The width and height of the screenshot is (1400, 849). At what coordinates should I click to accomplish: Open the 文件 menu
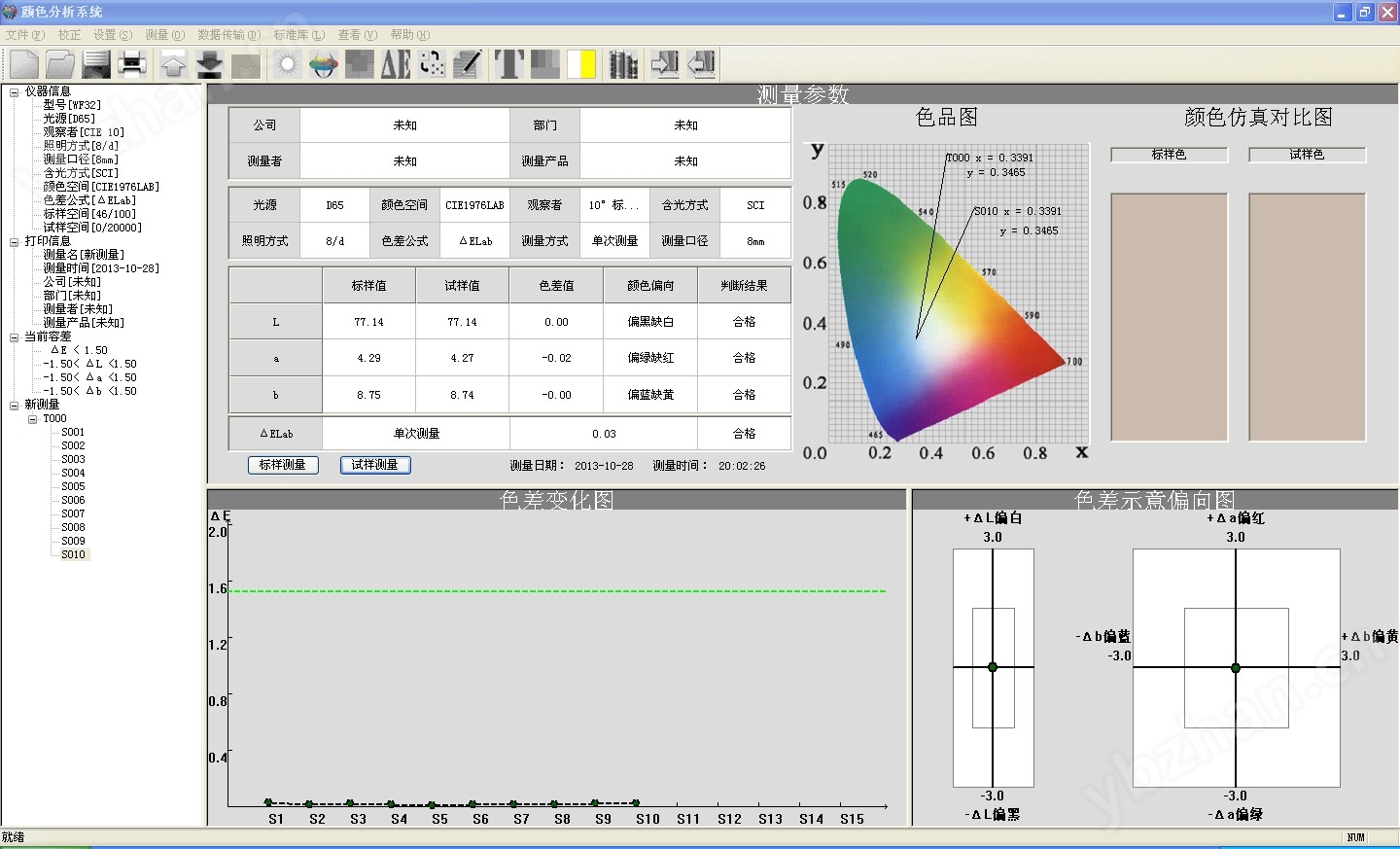[x=24, y=35]
